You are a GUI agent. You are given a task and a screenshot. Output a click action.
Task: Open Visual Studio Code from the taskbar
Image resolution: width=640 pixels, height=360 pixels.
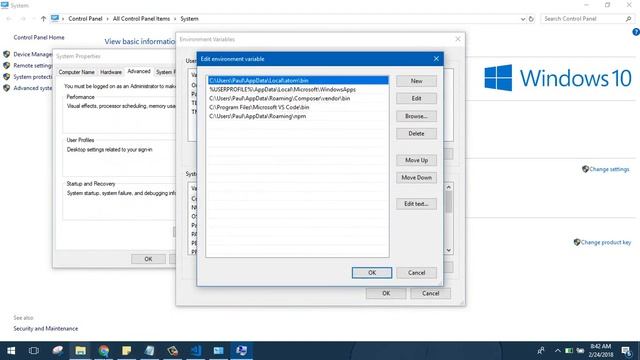[x=196, y=351]
